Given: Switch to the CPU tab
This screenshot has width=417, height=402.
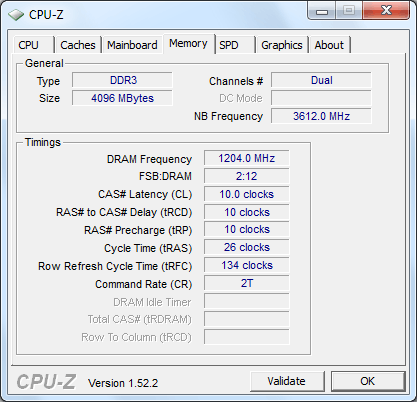Looking at the screenshot, I should click(34, 45).
